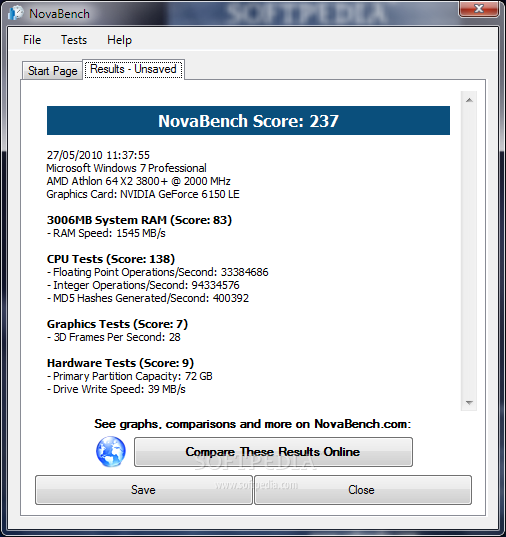
Task: Click 3D Frames Per Second: 28
Action: click(113, 337)
